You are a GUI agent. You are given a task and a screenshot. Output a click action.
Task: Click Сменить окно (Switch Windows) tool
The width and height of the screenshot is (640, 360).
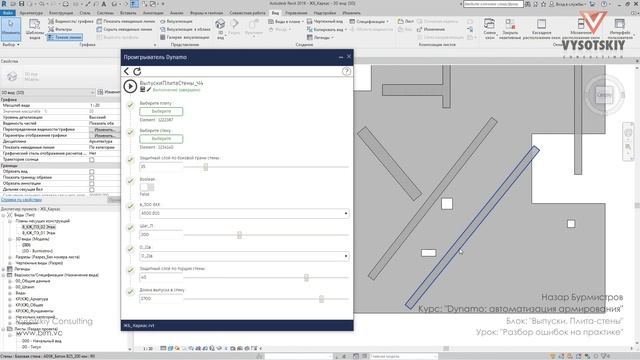pyautogui.click(x=489, y=29)
